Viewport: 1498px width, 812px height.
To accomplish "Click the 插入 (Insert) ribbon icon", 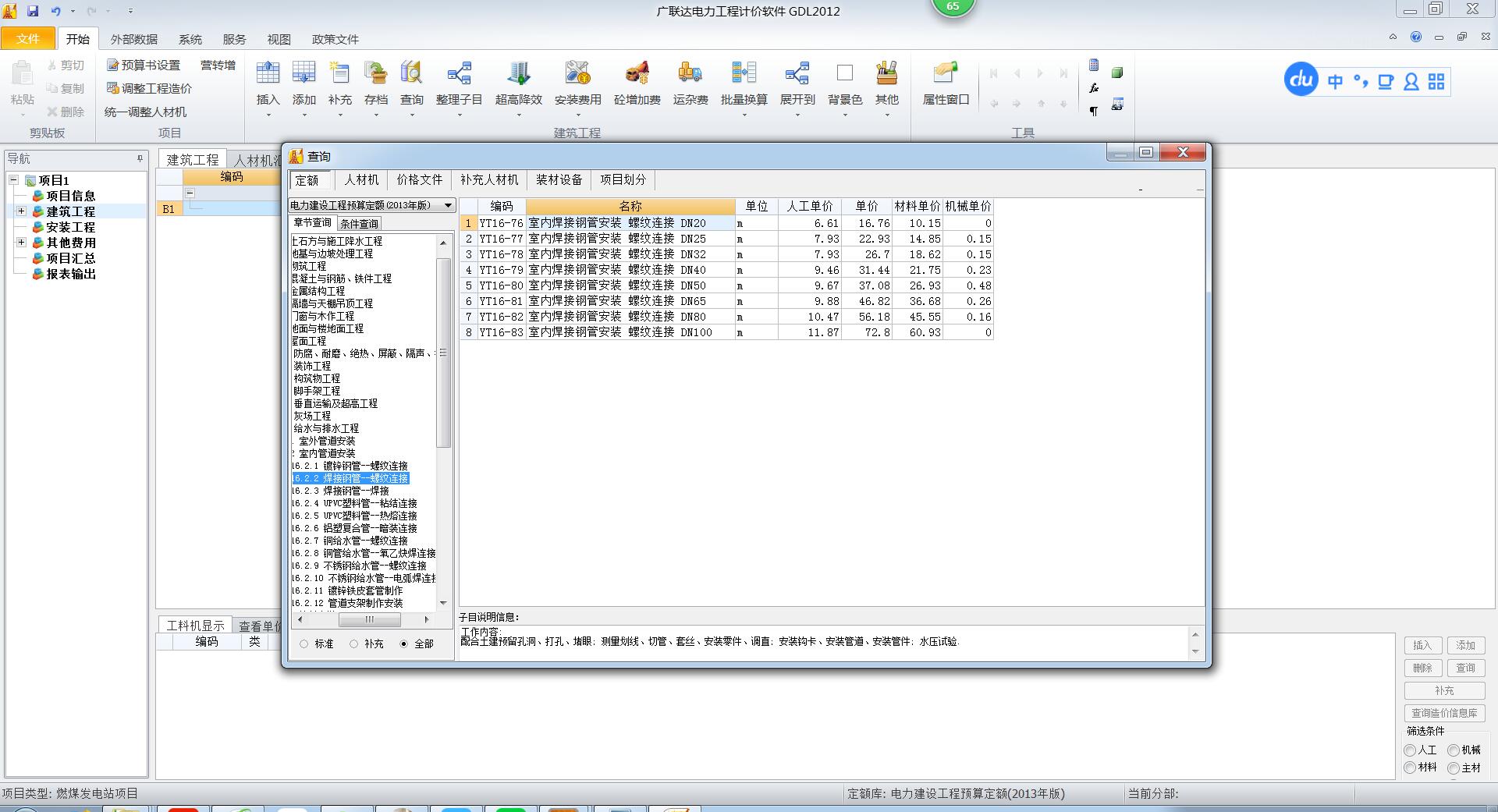I will click(x=268, y=73).
